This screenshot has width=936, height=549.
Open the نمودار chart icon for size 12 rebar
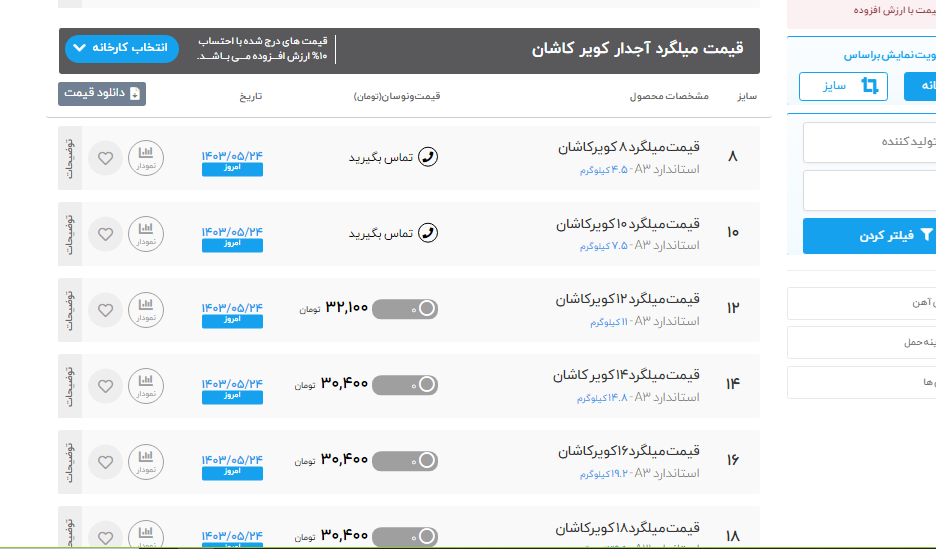tap(146, 310)
